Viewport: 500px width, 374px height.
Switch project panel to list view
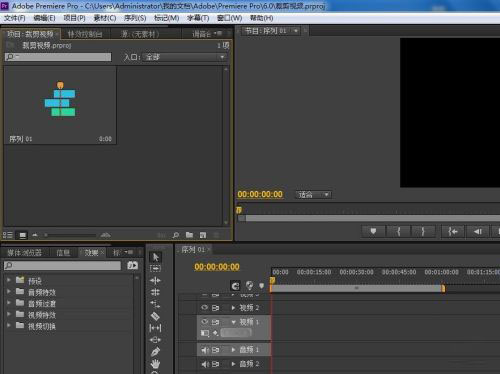click(8, 235)
